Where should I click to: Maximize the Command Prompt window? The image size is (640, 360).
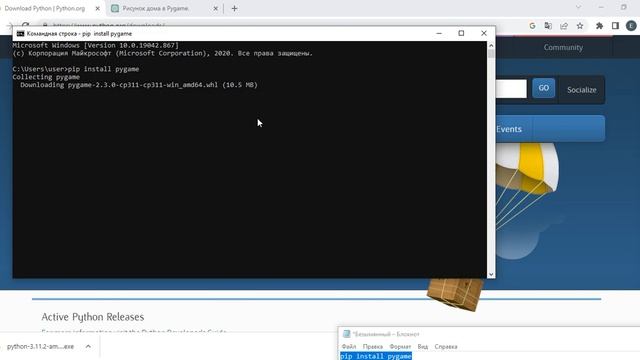(461, 33)
